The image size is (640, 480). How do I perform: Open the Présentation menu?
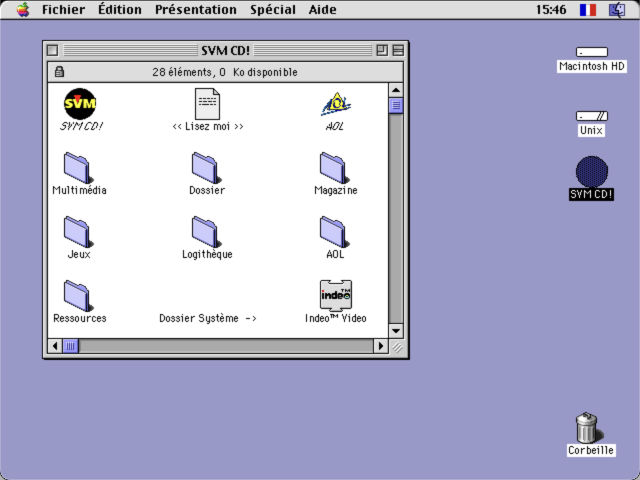coord(196,9)
